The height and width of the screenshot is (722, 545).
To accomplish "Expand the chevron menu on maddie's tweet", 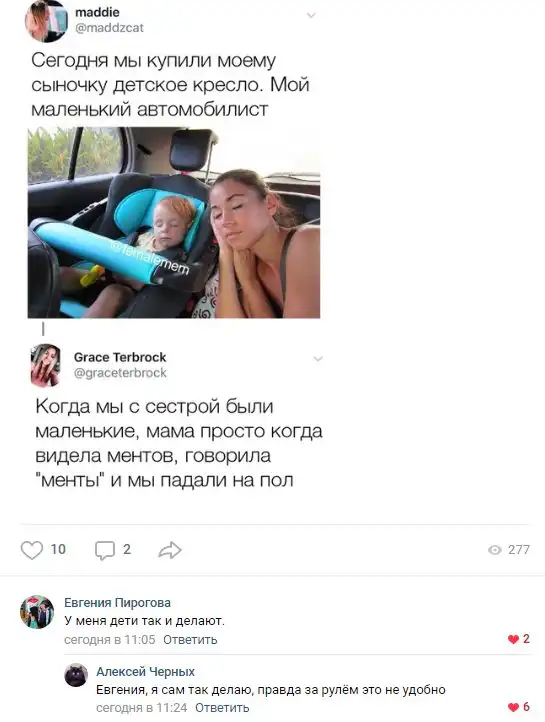I will click(311, 16).
